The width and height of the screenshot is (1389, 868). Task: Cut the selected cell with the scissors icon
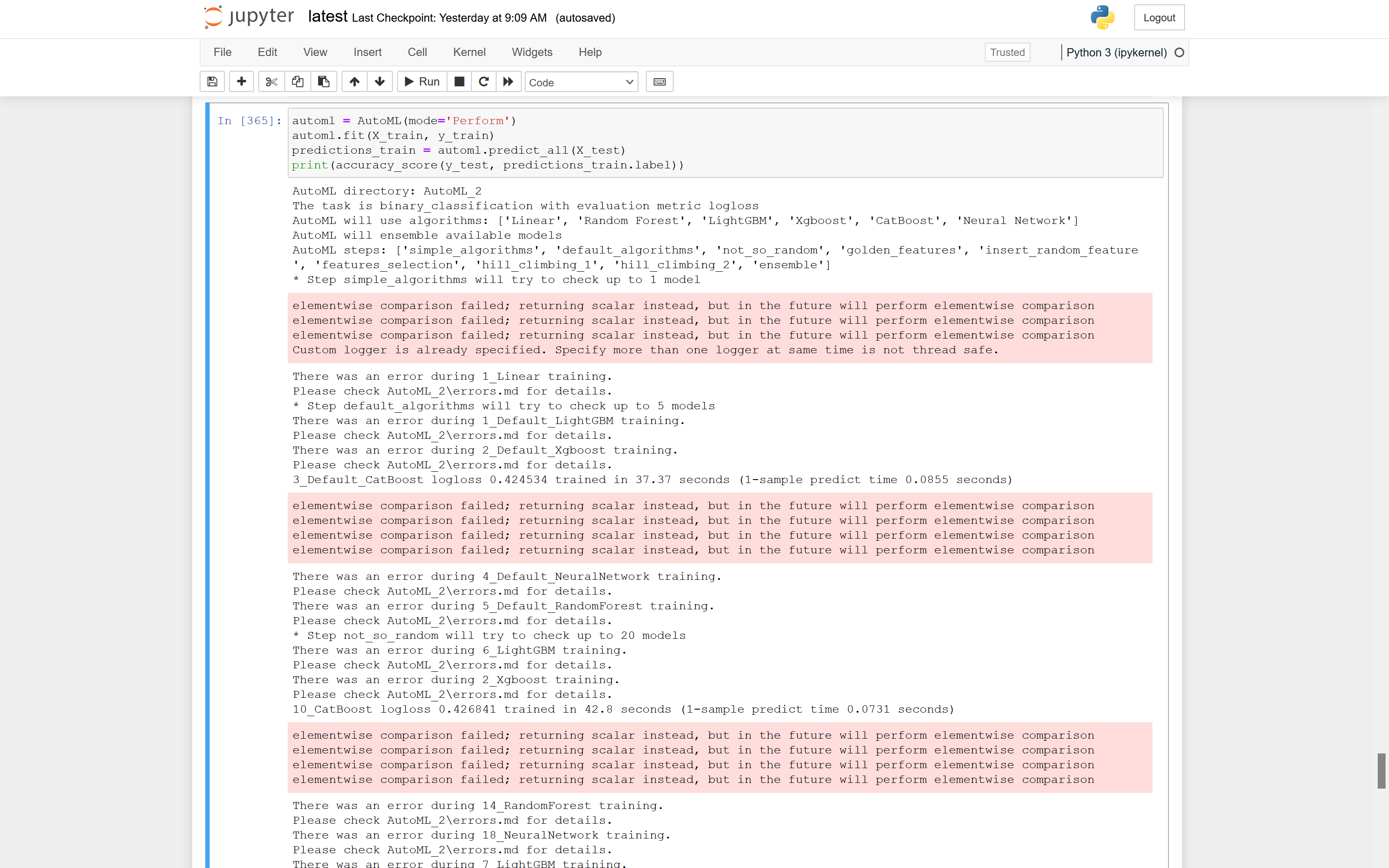click(x=271, y=82)
